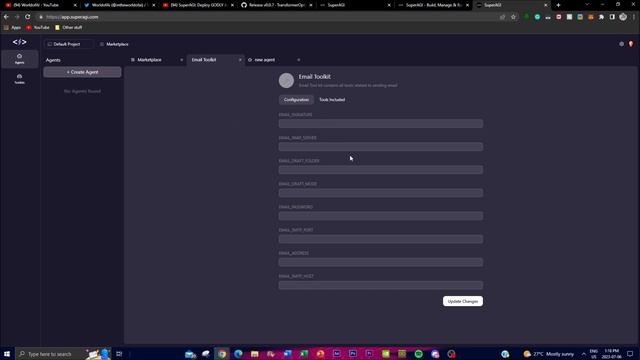Click the 'Agents' panel header text
Screen dimensions: 640x360
click(x=53, y=60)
